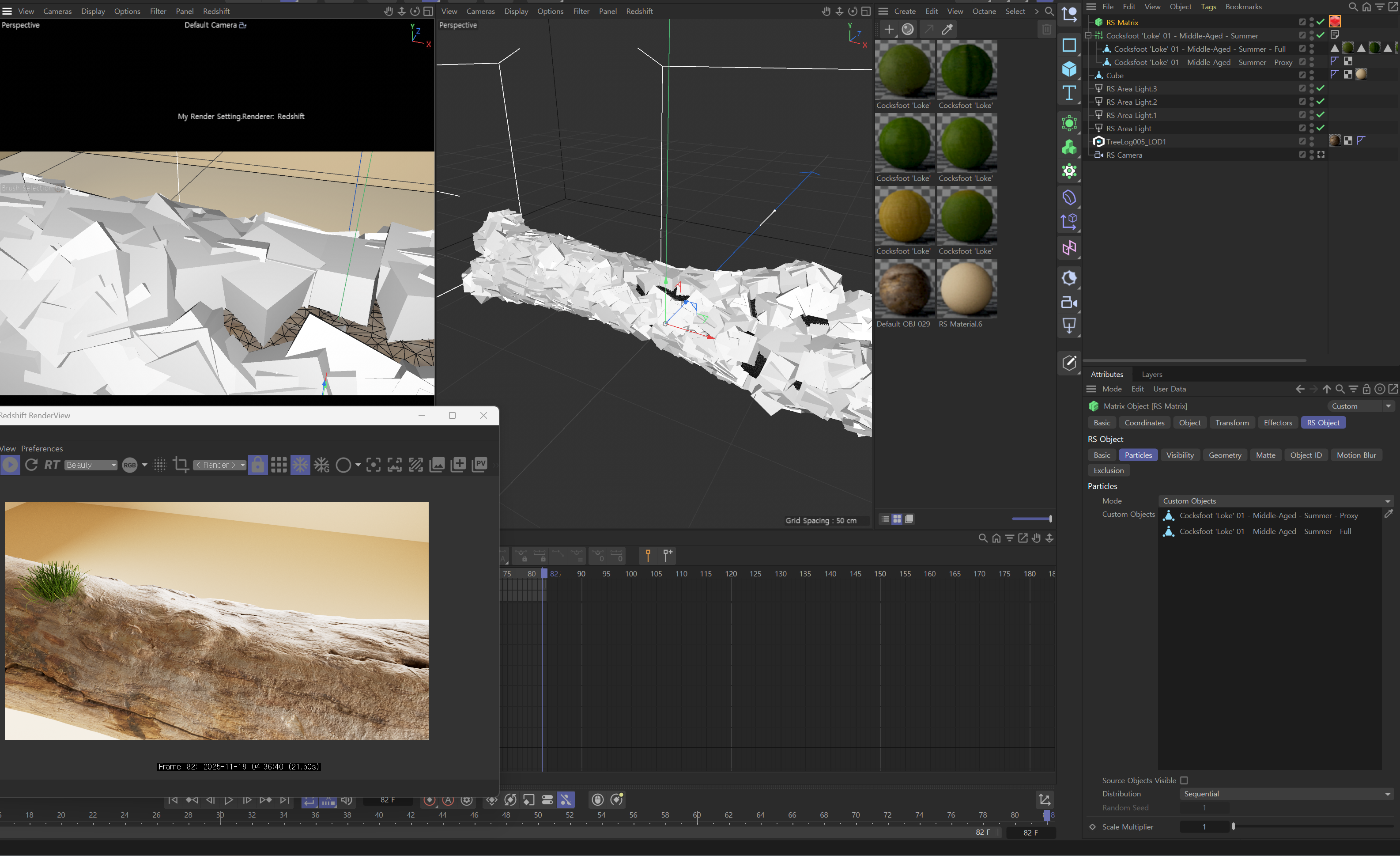Open the Beauty AOV dropdown
This screenshot has height=856, width=1400.
(x=91, y=465)
